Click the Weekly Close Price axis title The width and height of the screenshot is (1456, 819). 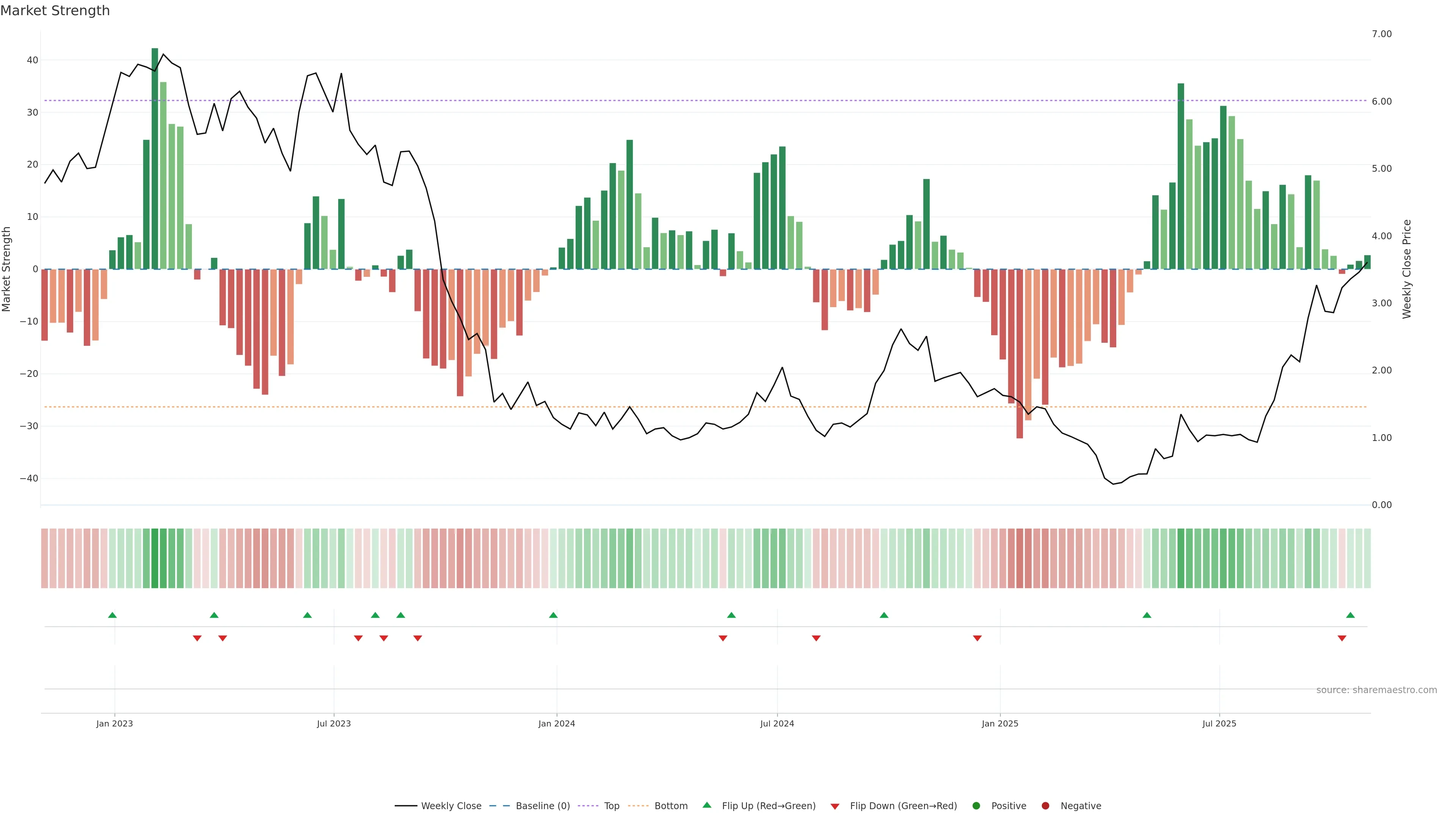point(1407,269)
